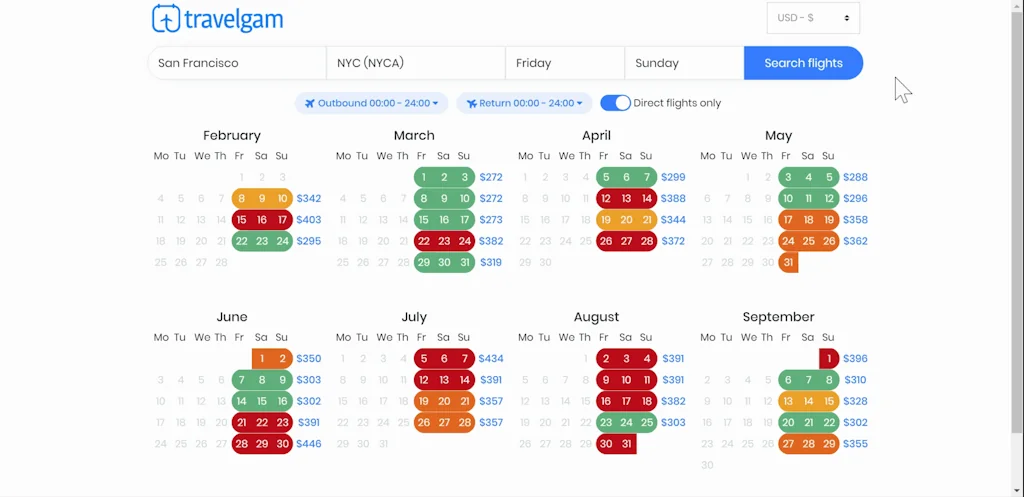Click the $272 price for March 1–3
The image size is (1024, 497).
click(x=490, y=178)
